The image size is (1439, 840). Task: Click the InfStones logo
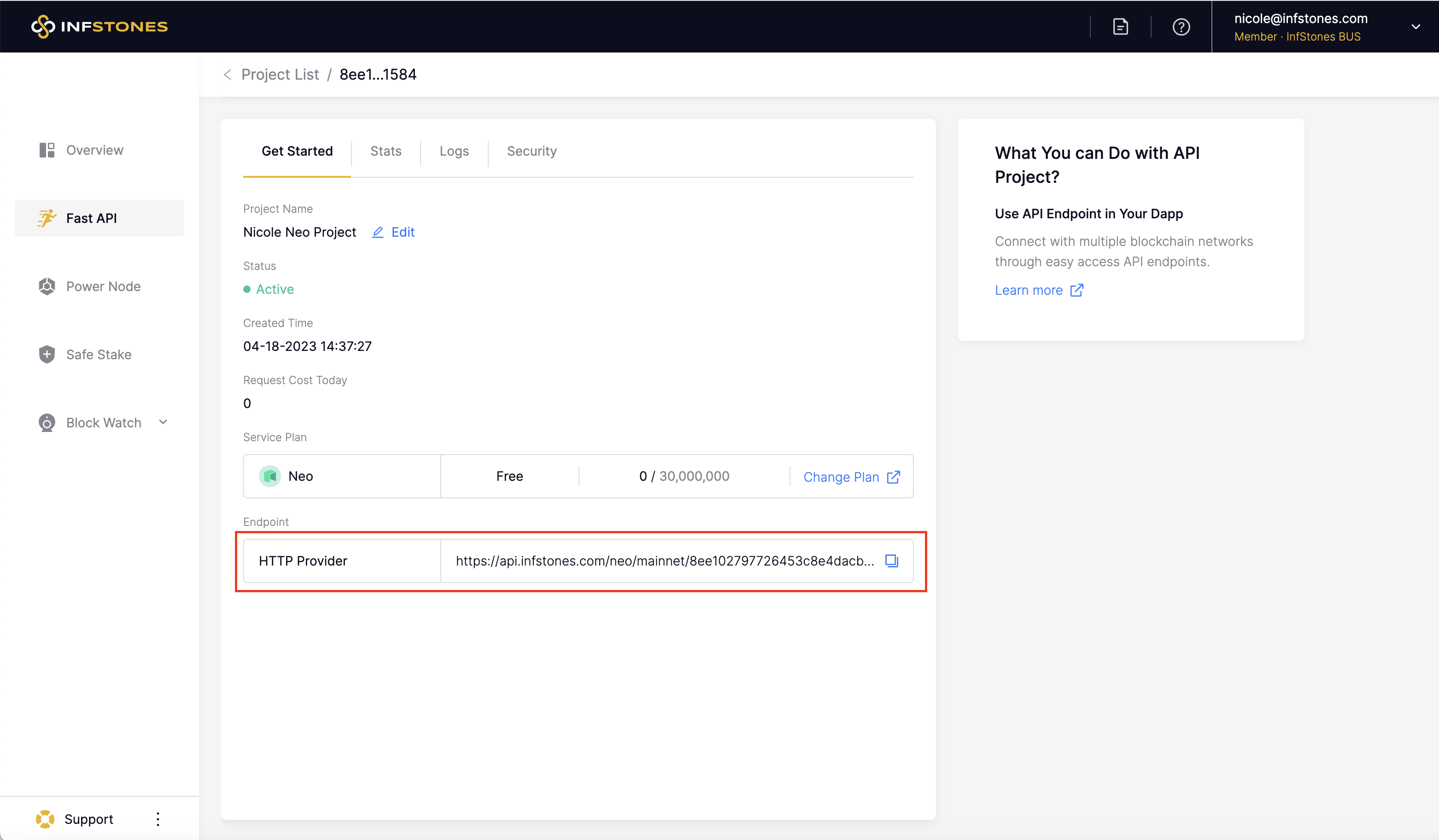99,26
